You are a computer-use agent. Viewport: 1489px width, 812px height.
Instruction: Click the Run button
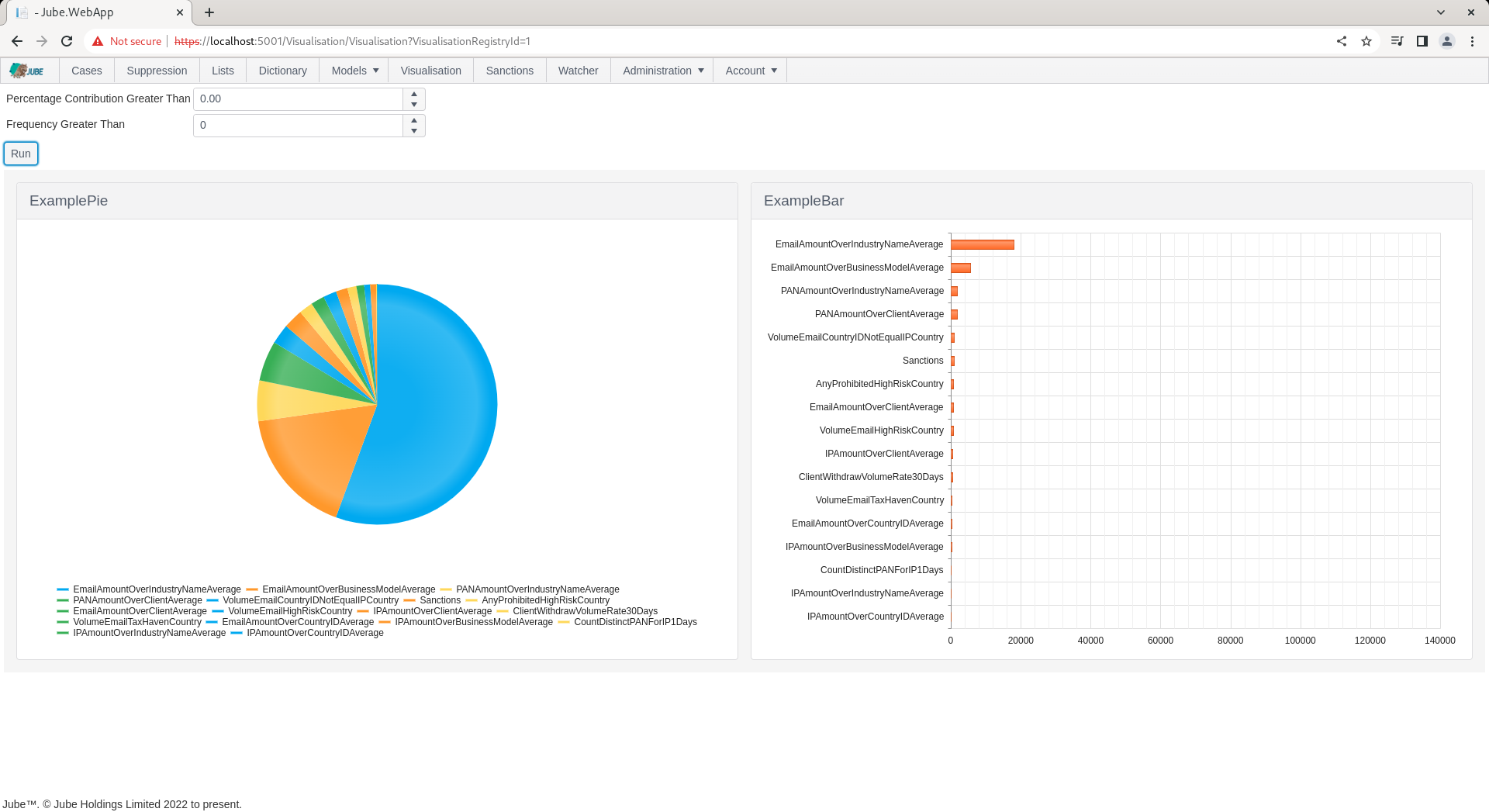point(21,154)
